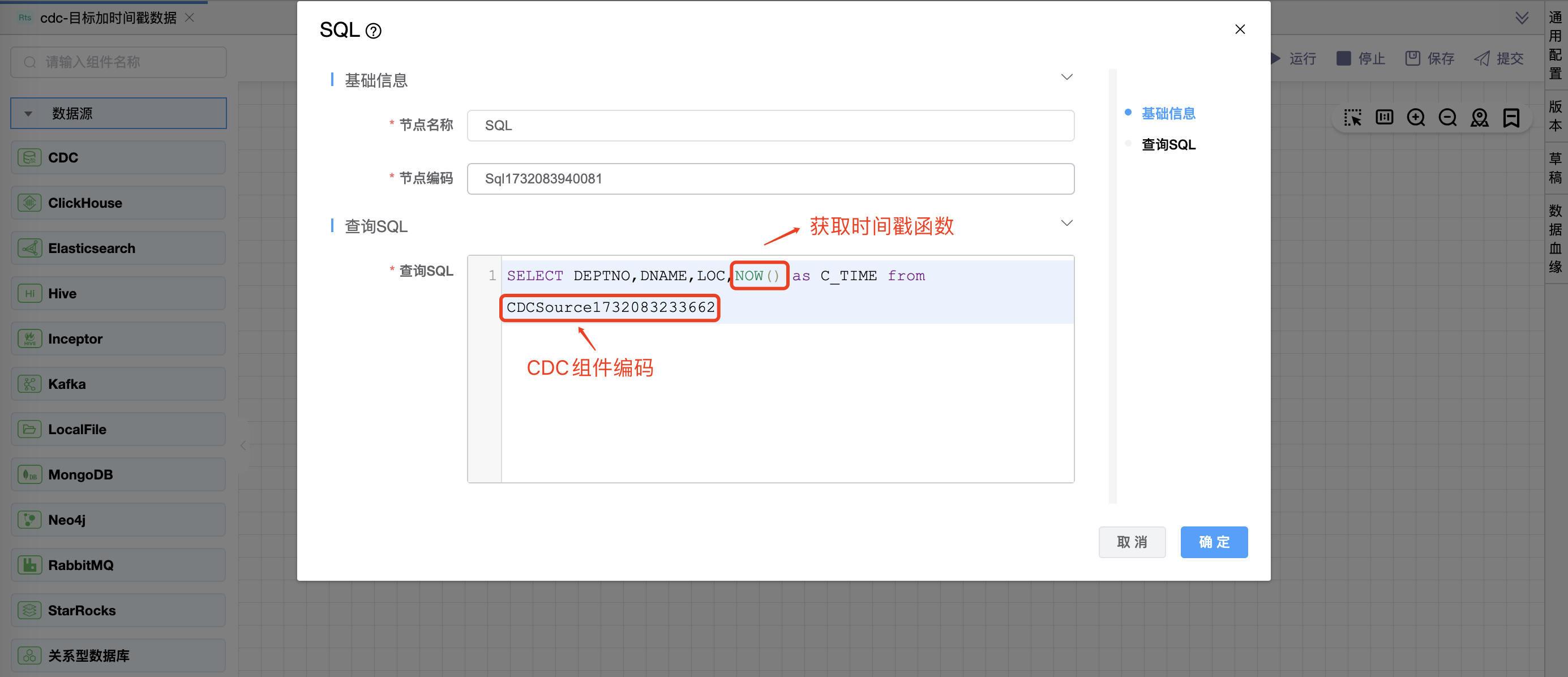Select the Kafka data source component
The image size is (1568, 677).
pos(118,384)
